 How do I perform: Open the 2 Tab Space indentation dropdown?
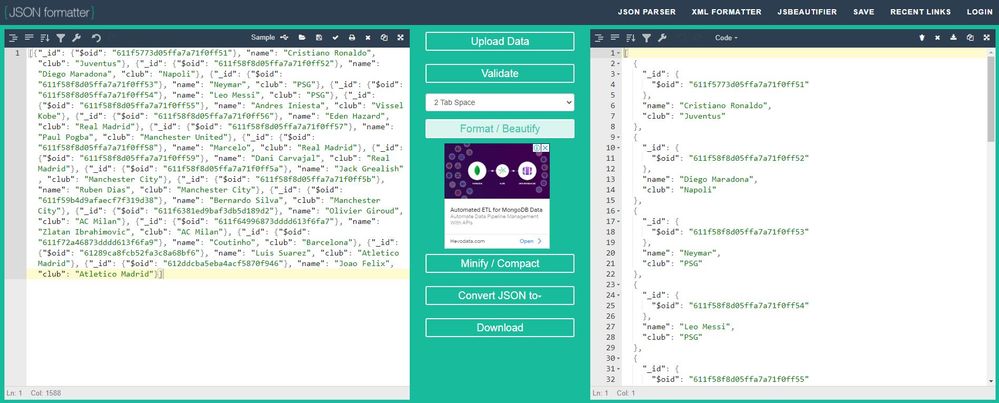(500, 103)
